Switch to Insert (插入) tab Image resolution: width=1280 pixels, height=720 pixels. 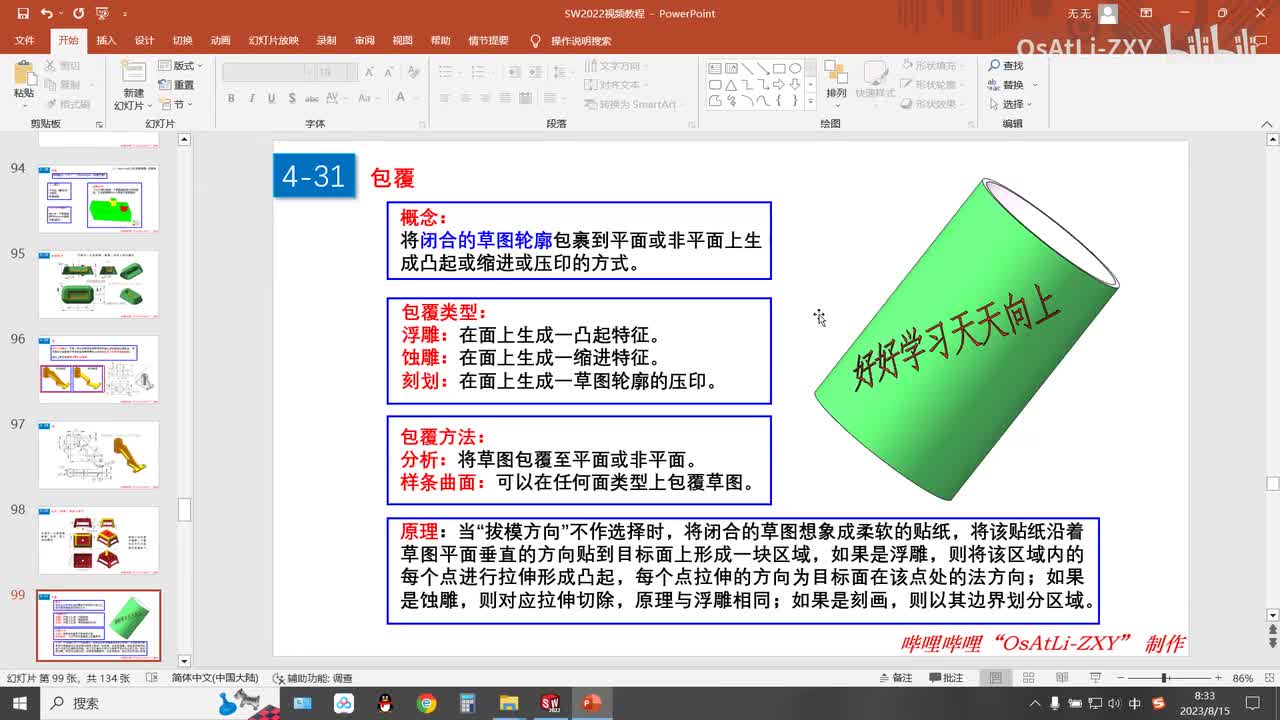tap(106, 41)
